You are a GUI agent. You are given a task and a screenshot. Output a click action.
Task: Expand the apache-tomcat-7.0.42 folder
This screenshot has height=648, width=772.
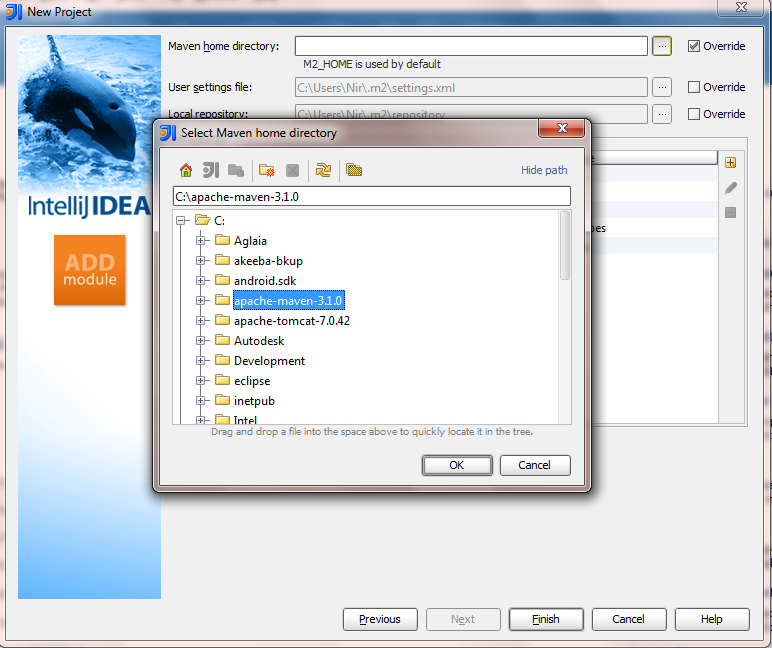click(201, 321)
